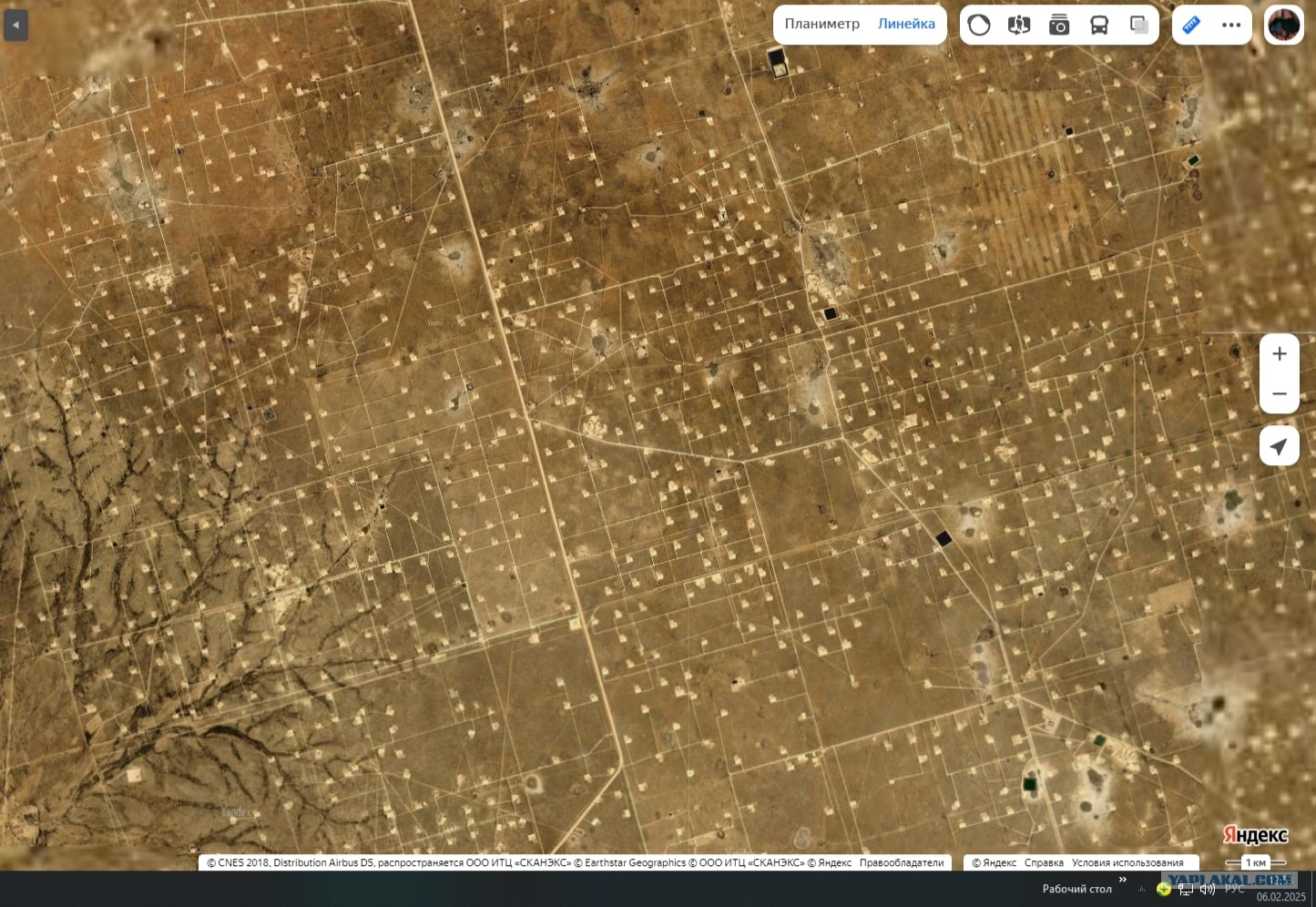Open the Рабочий стол taskbar toolbar
The image size is (1316, 907).
1076,889
